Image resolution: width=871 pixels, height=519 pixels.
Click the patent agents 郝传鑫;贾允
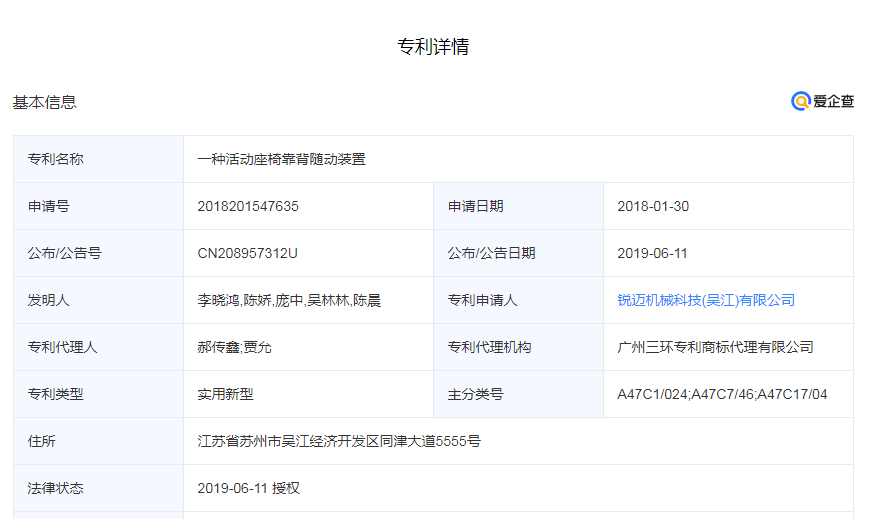pyautogui.click(x=234, y=347)
